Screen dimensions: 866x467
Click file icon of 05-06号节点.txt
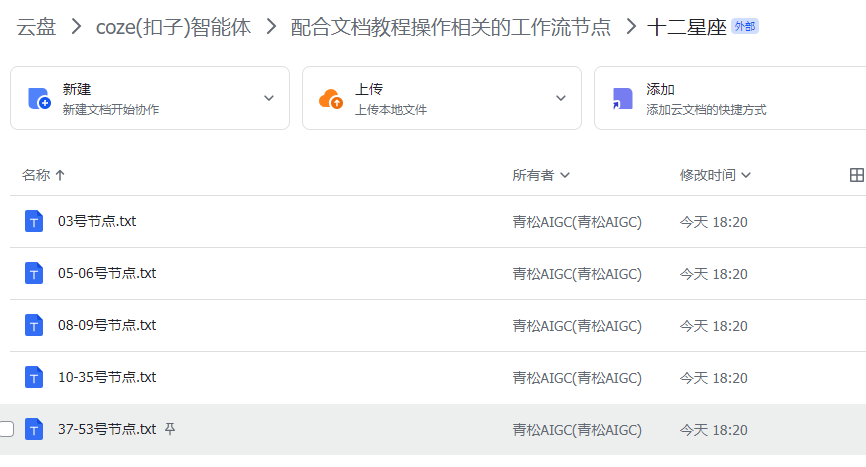[34, 273]
